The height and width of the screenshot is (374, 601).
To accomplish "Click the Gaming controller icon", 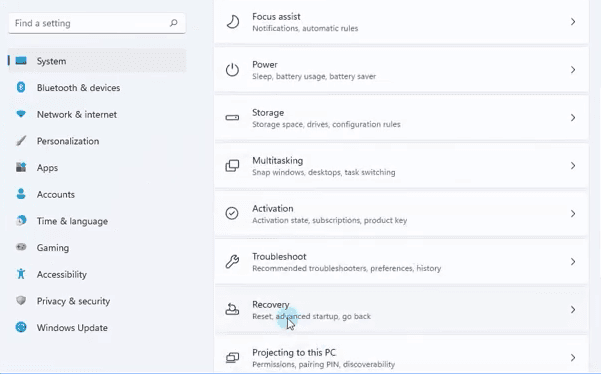I will pyautogui.click(x=21, y=247).
